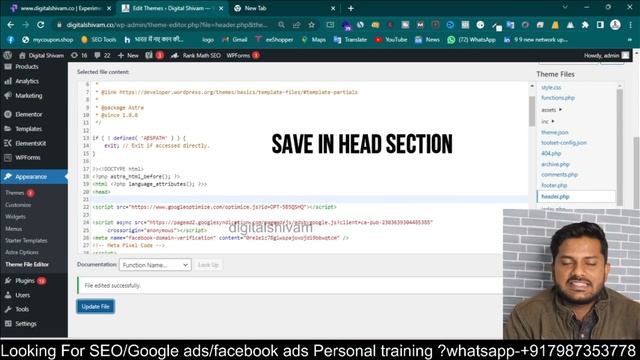This screenshot has width=640, height=360.
Task: Open the Howdy, admin account menu
Action: tap(607, 56)
